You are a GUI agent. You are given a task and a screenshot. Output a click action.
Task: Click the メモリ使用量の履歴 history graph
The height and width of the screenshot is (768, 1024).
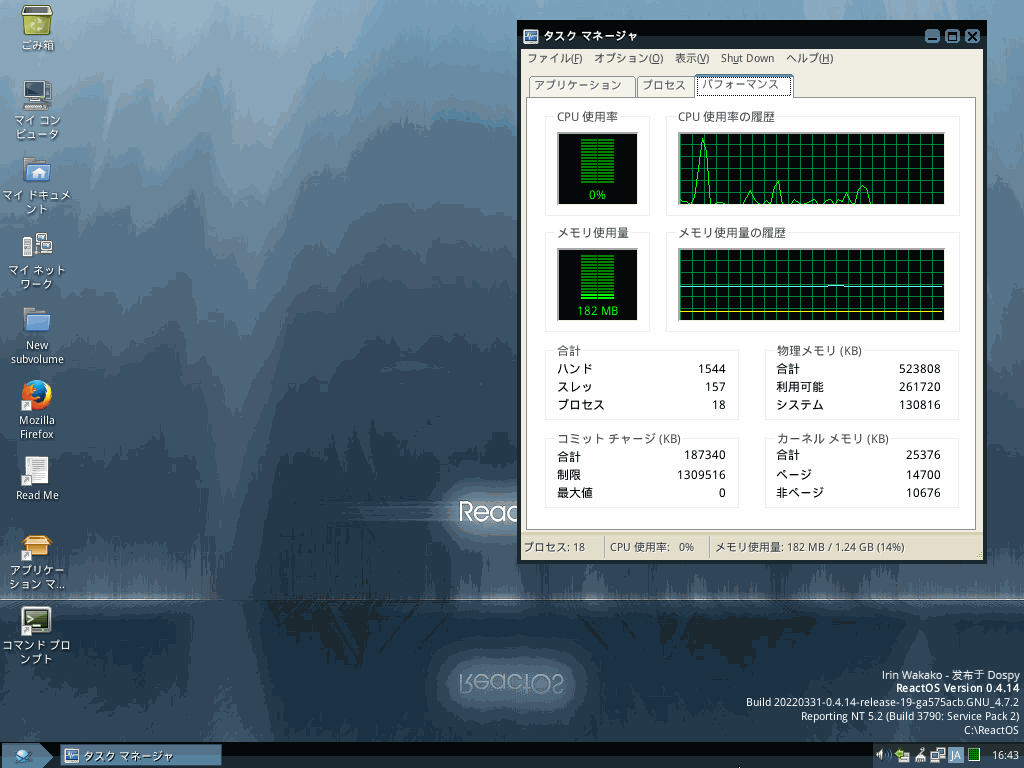coord(812,285)
